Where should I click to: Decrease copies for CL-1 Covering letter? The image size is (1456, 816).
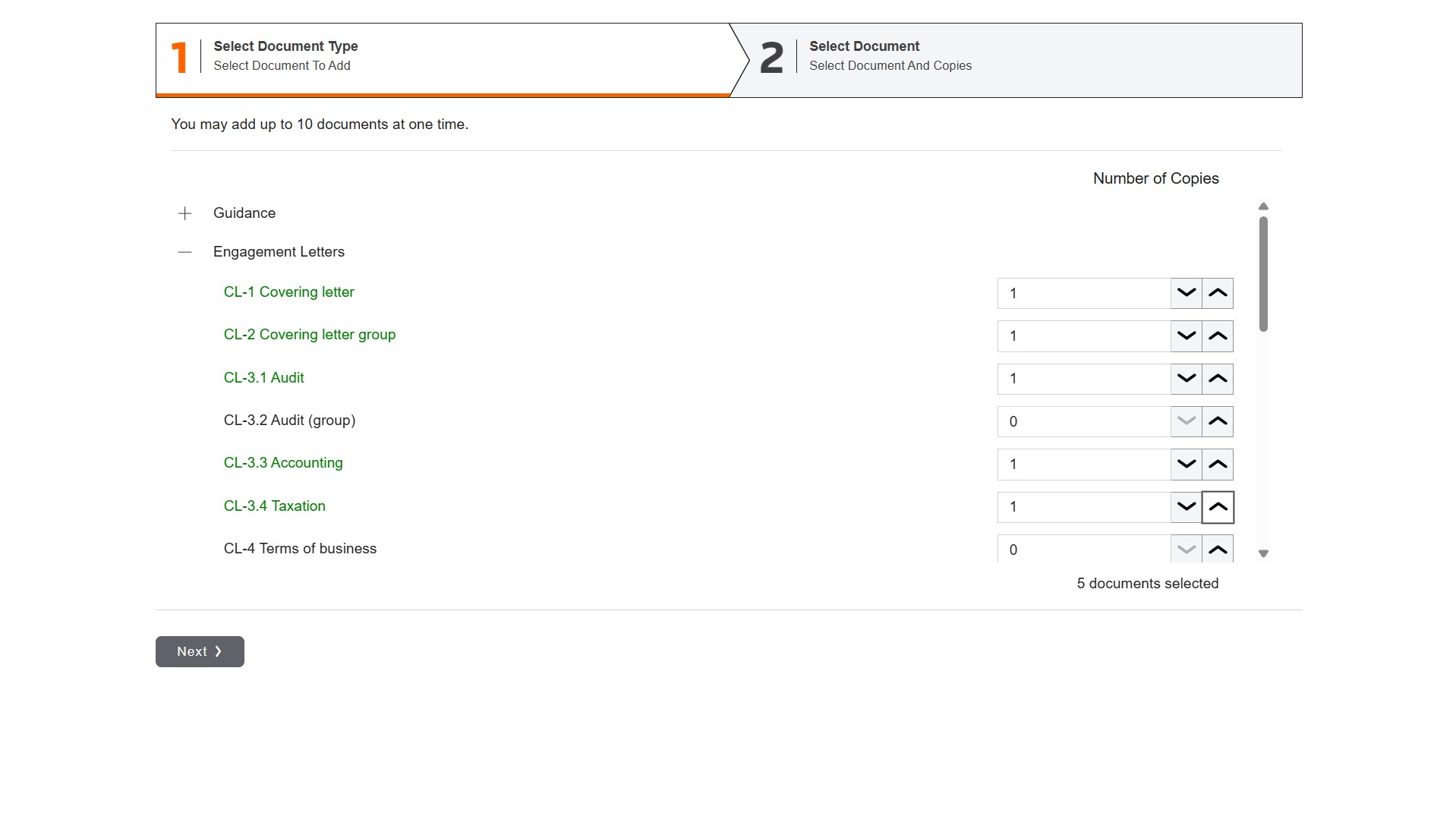pos(1186,293)
